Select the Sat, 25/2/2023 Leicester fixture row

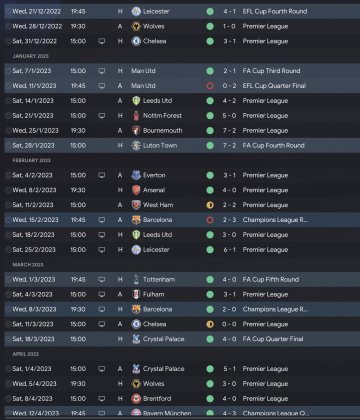coord(182,250)
